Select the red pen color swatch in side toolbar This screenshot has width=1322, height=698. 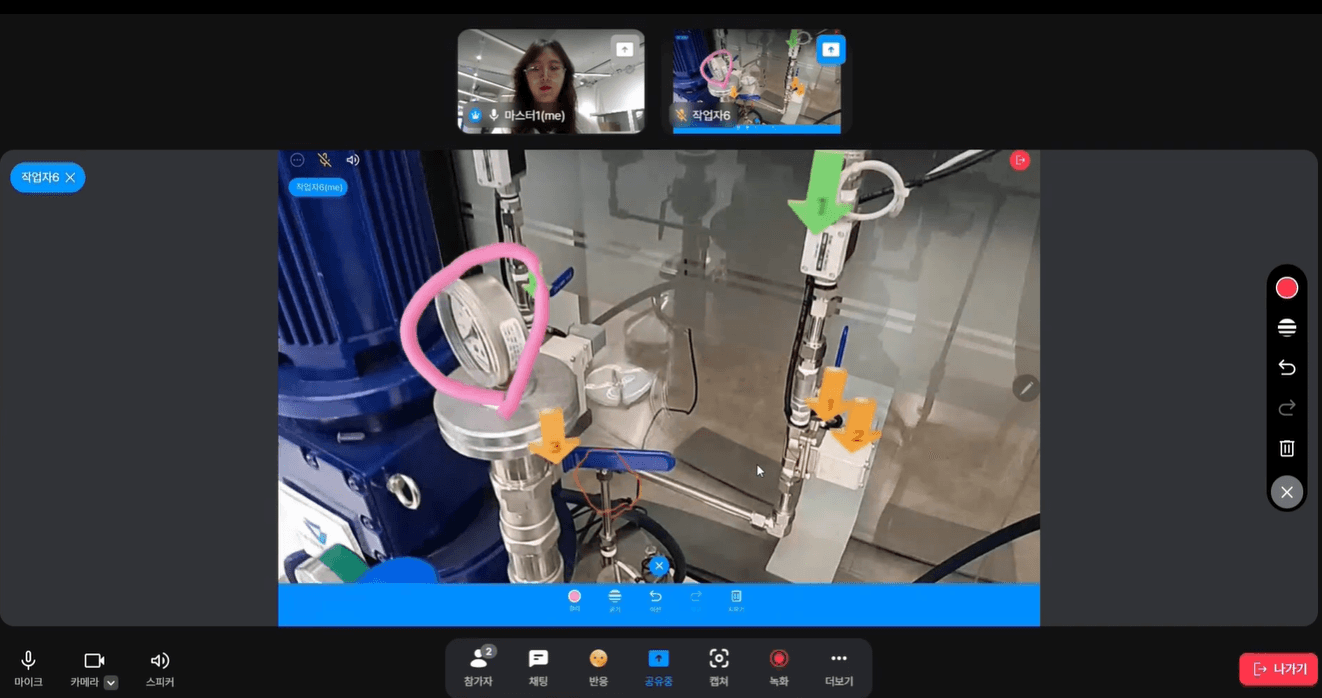pyautogui.click(x=1287, y=288)
